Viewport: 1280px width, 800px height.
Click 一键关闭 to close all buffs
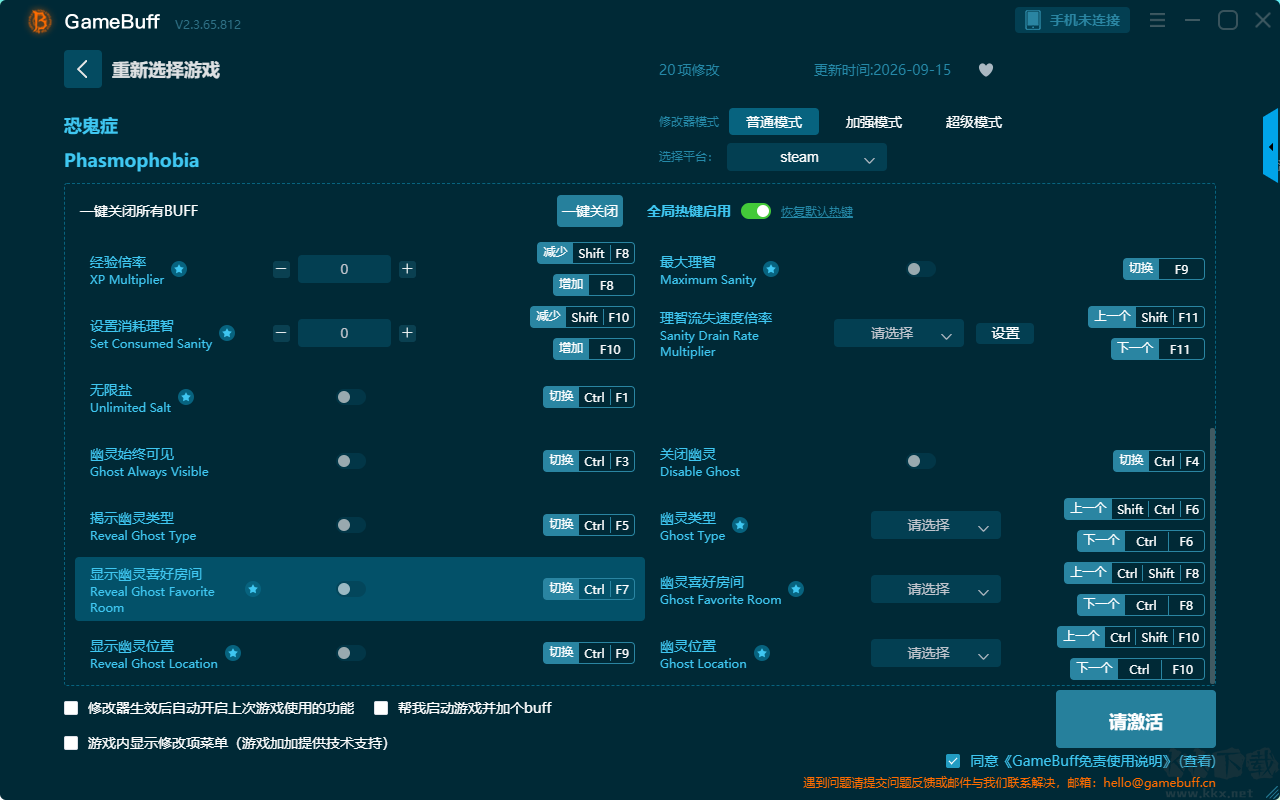(x=590, y=211)
